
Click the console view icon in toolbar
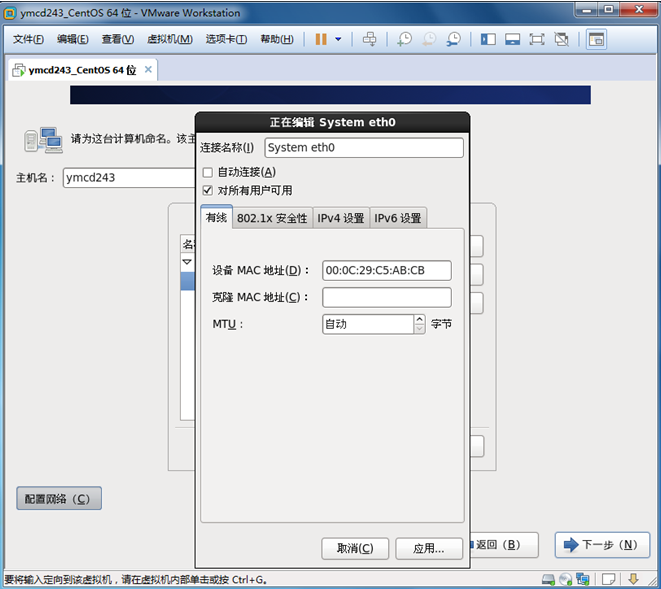coord(596,39)
